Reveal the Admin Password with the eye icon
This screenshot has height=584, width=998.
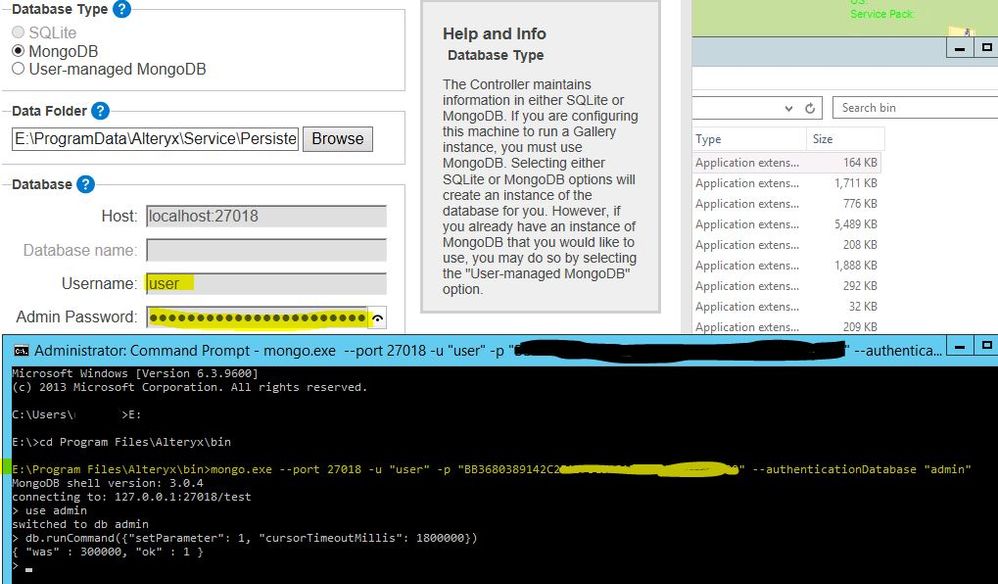click(377, 317)
